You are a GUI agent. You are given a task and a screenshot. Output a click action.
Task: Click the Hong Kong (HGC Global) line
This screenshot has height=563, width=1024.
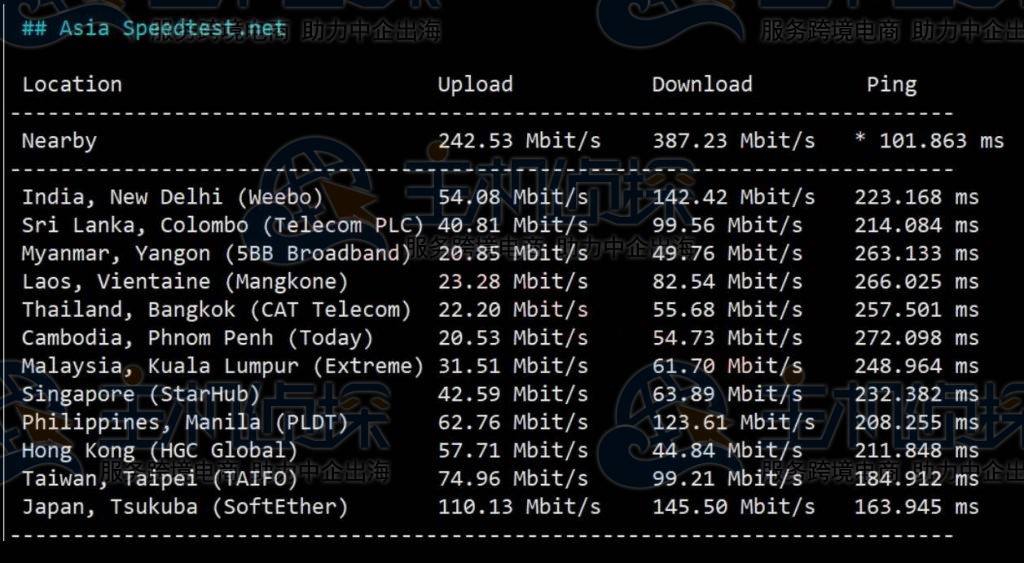(x=160, y=451)
